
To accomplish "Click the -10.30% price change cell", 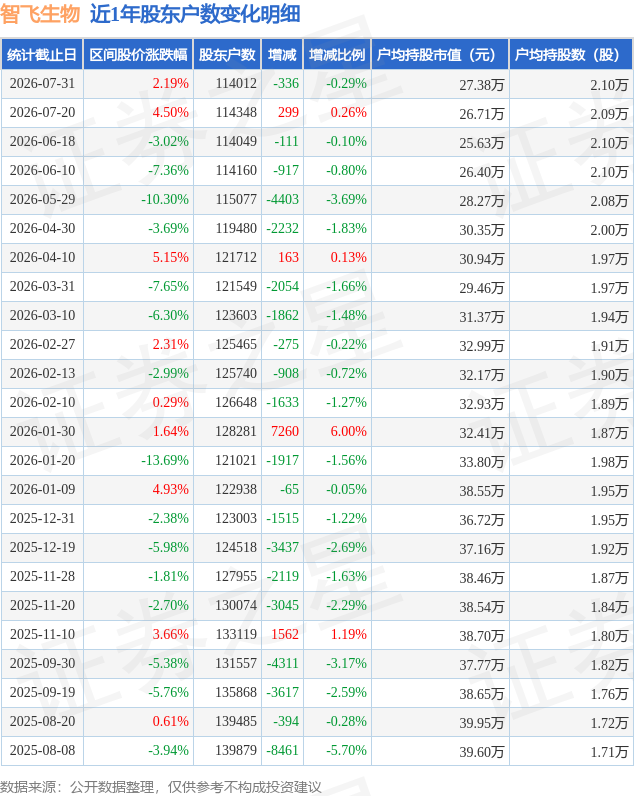I will pos(164,200).
